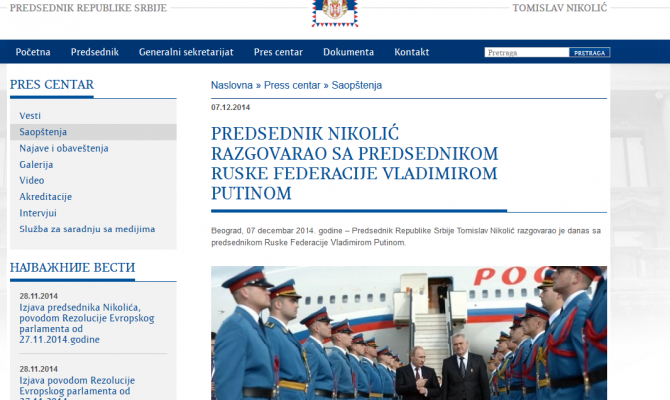Open Služba za saradnju sa medijima
Image resolution: width=670 pixels, height=400 pixels.
tap(87, 229)
